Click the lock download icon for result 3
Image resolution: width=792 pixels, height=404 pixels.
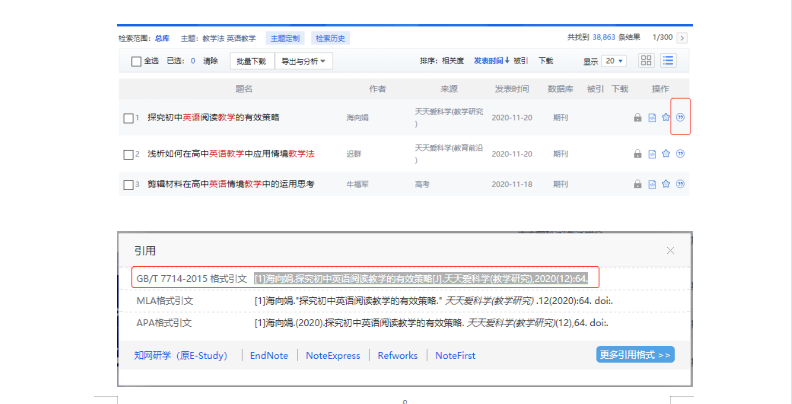tap(637, 184)
